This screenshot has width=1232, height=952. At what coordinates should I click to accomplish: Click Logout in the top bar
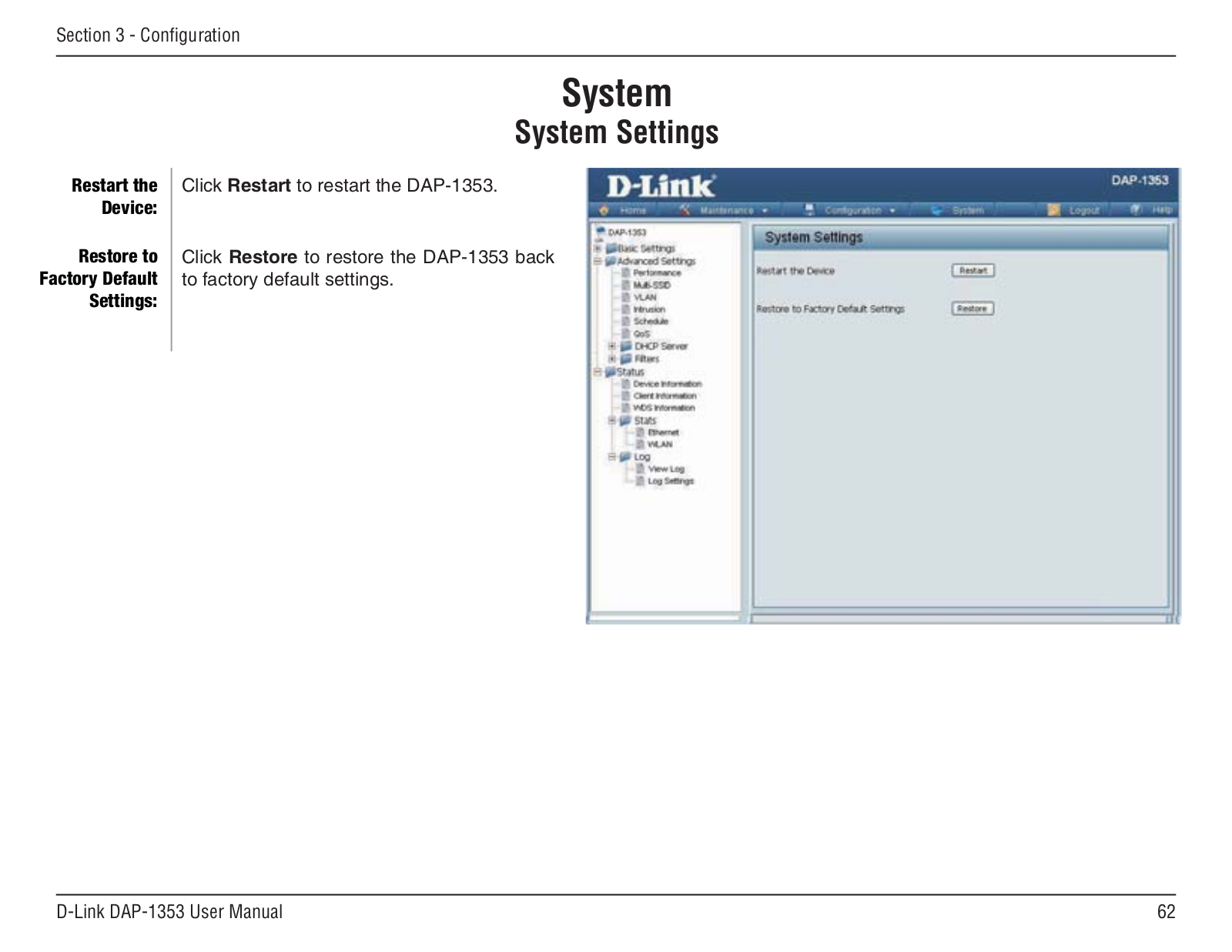coord(1084,210)
